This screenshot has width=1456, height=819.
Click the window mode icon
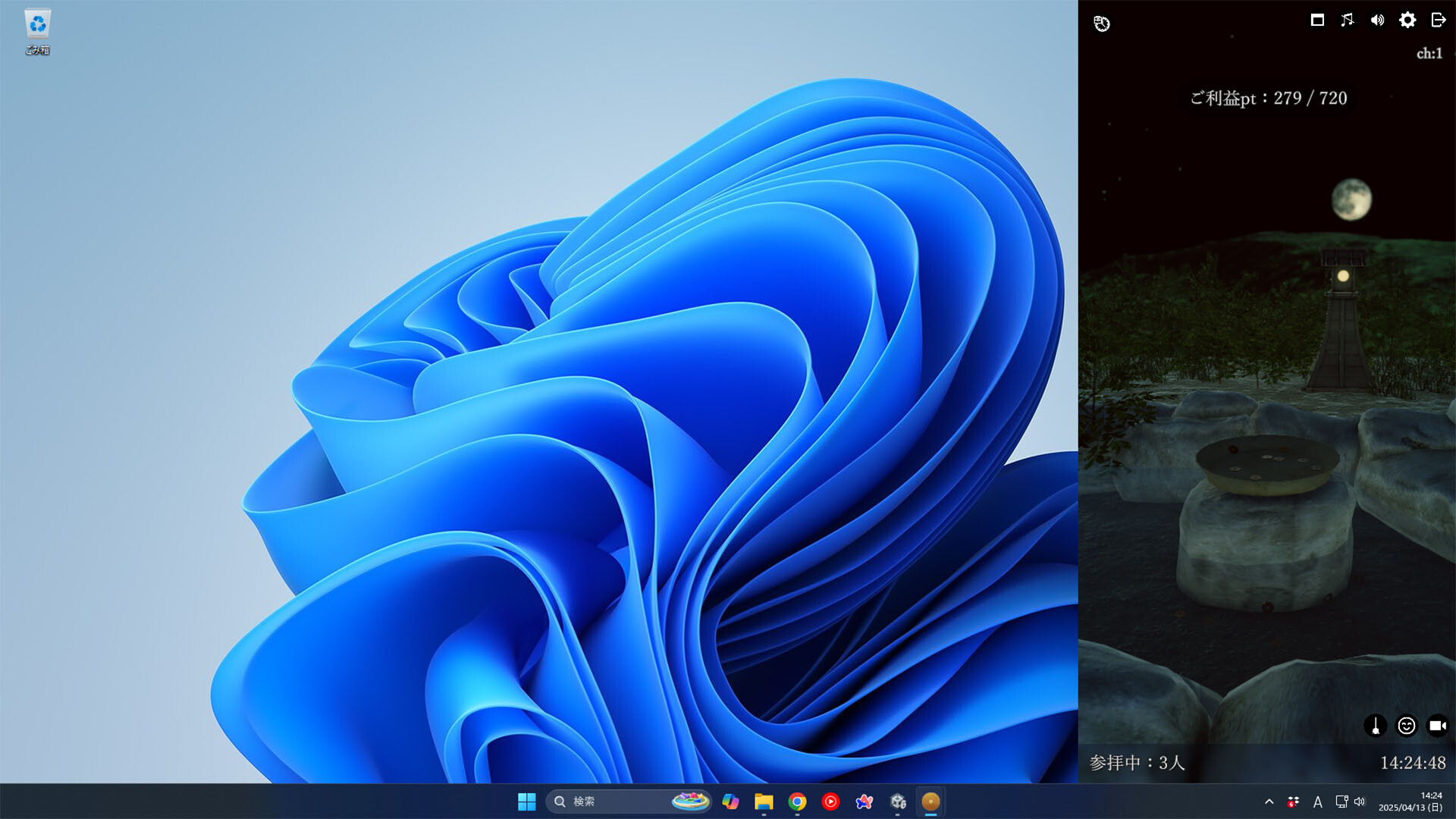click(1317, 20)
